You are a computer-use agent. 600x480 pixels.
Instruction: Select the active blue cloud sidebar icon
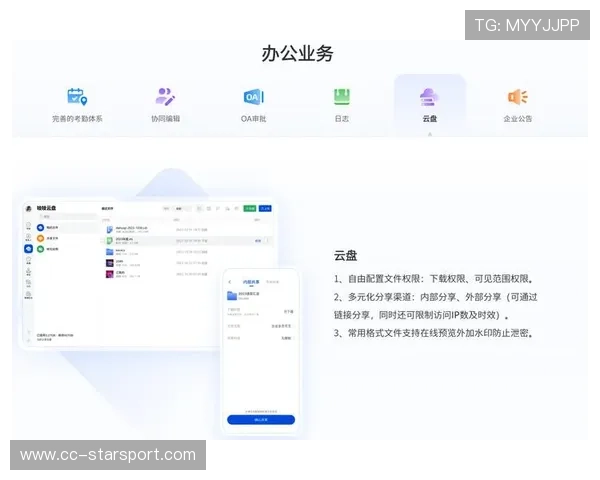click(29, 249)
